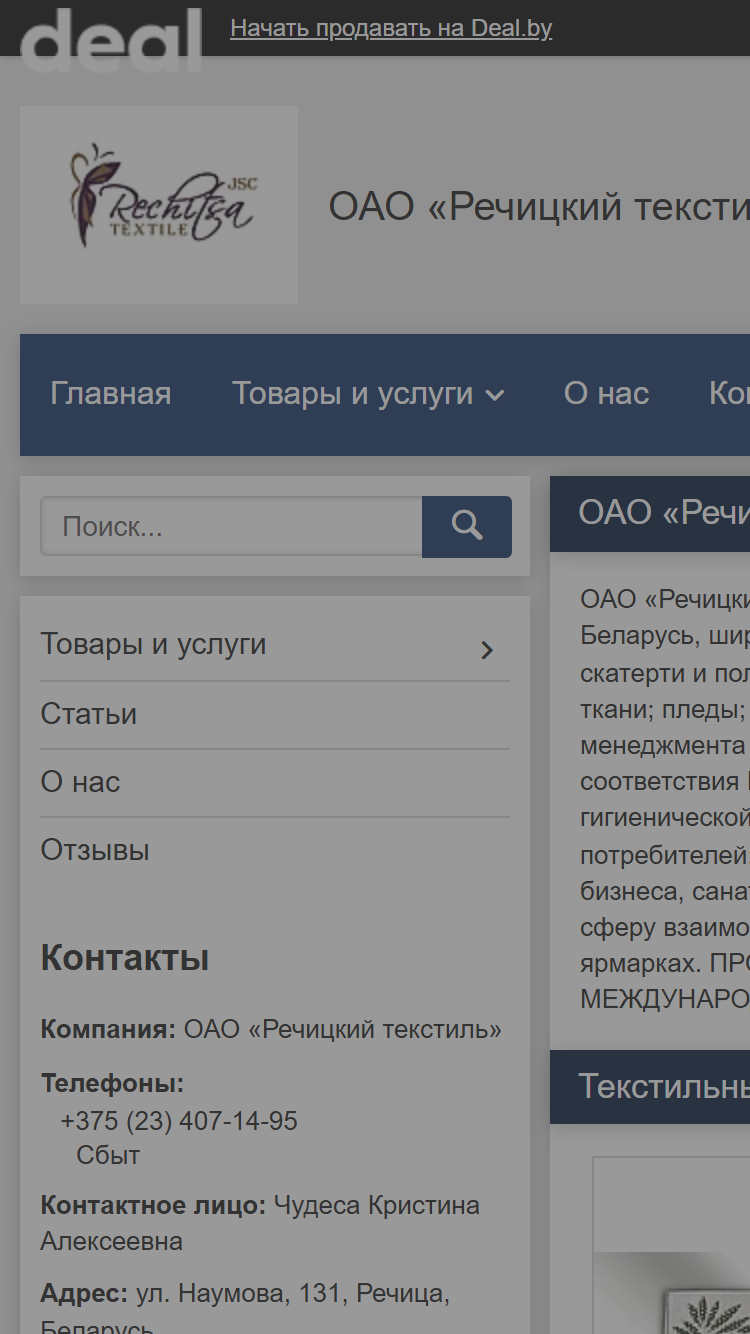Click the 'Контакты' heading
The height and width of the screenshot is (1334, 750).
pos(125,958)
